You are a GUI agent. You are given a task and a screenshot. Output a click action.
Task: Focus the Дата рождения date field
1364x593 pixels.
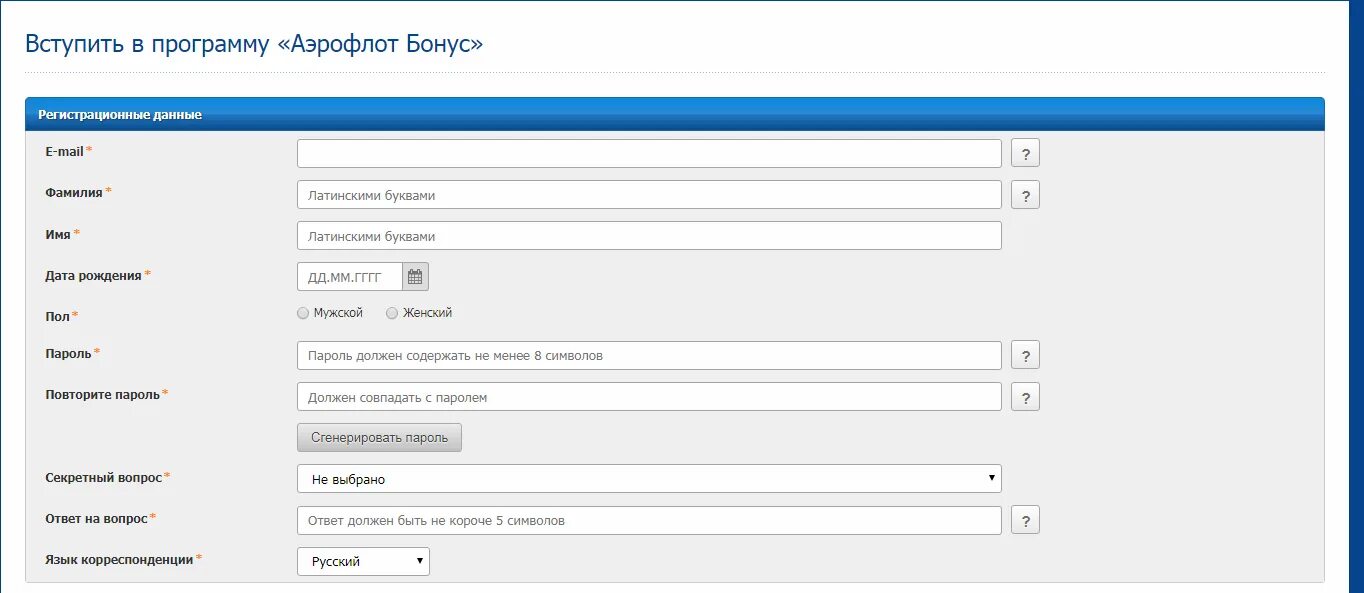click(350, 277)
